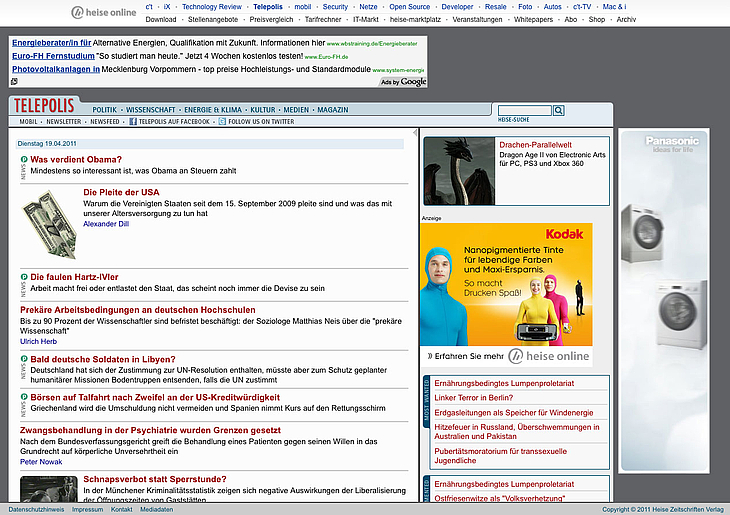Click the small icon under the Google ads
Viewport: 730px width, 515px height.
(x=14, y=81)
